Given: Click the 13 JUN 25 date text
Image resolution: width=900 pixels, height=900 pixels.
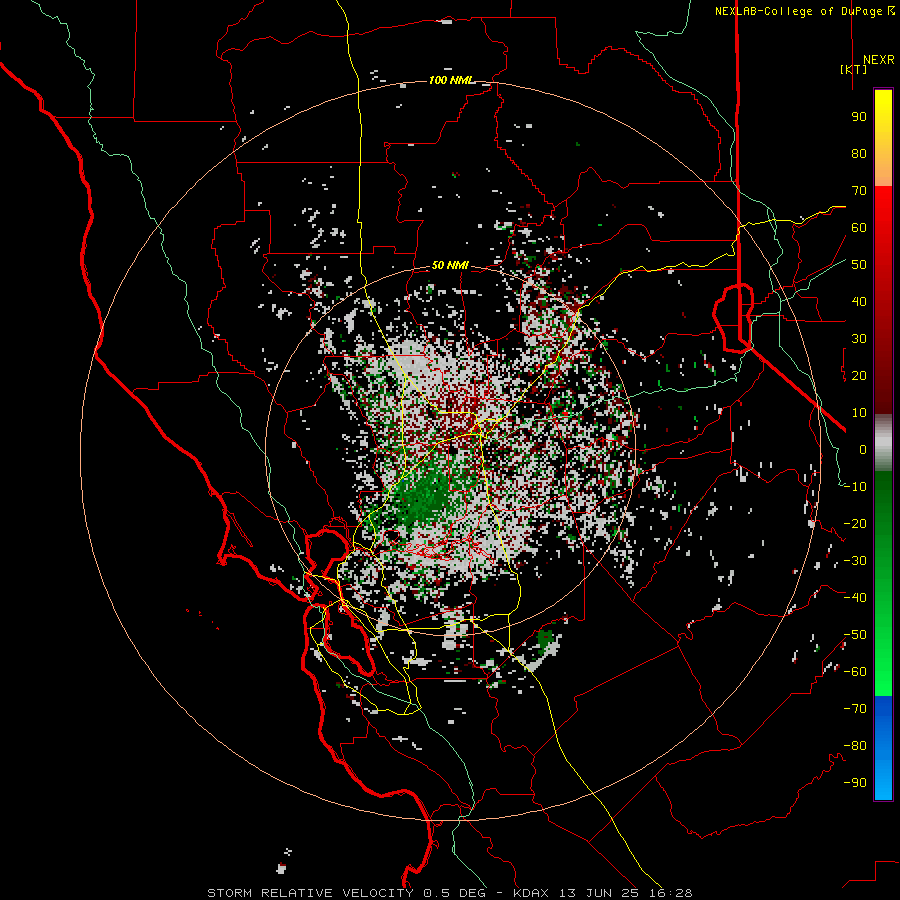Looking at the screenshot, I should coord(600,893).
